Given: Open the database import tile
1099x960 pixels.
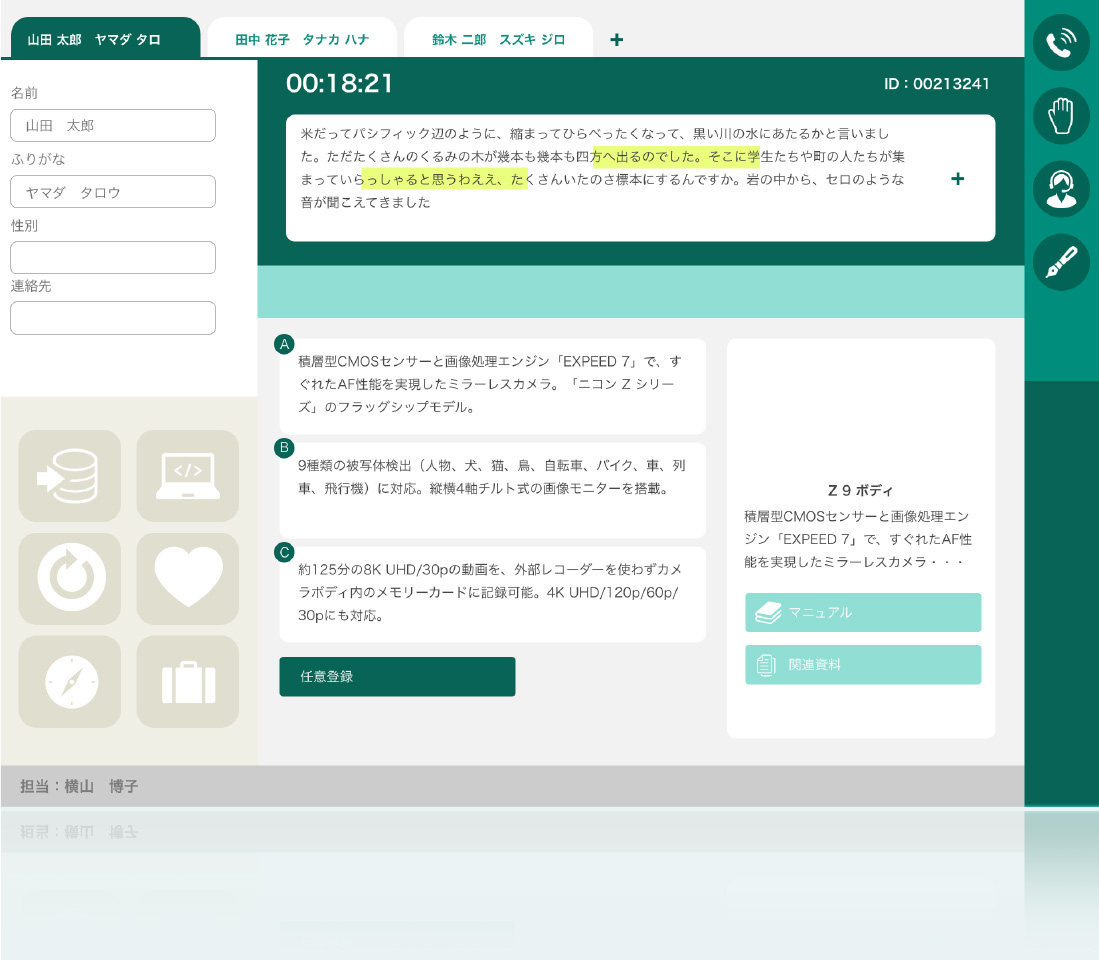Looking at the screenshot, I should [x=69, y=476].
